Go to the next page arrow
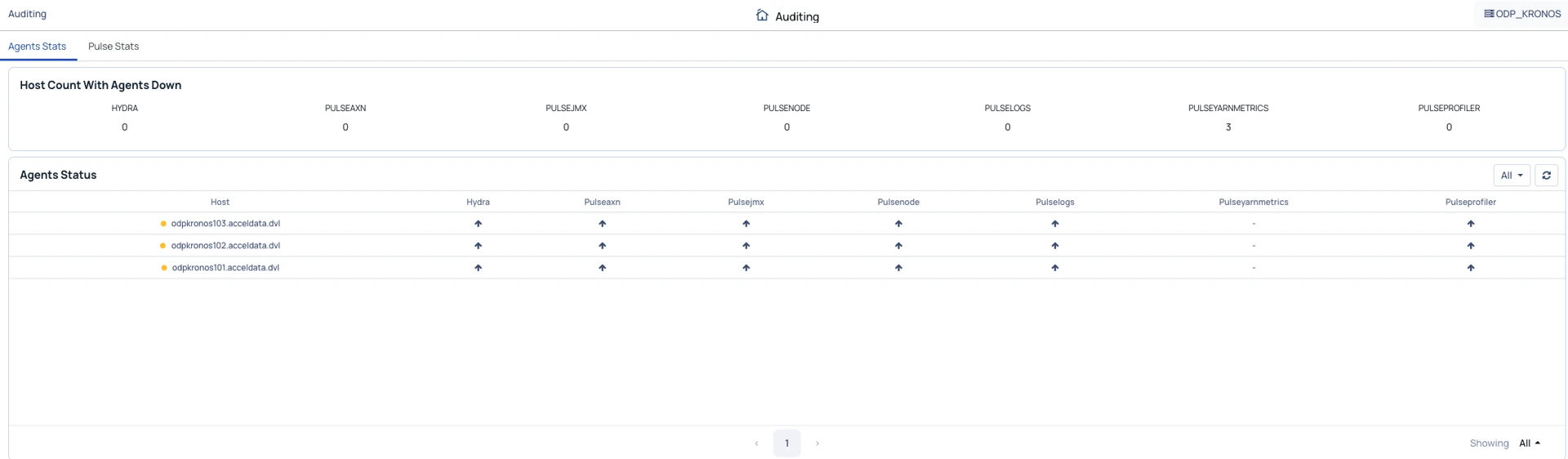1568x459 pixels. [817, 443]
